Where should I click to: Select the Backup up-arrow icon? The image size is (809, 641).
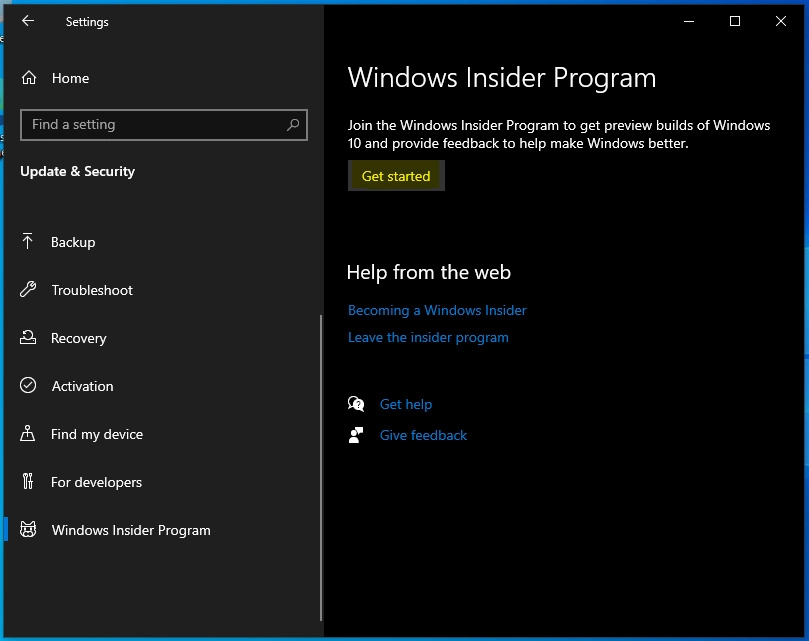27,241
